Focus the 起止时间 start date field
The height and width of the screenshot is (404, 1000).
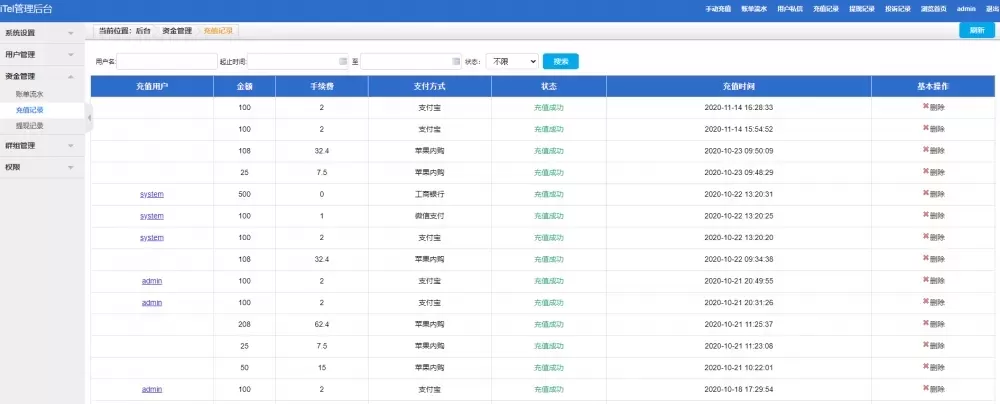pos(298,61)
